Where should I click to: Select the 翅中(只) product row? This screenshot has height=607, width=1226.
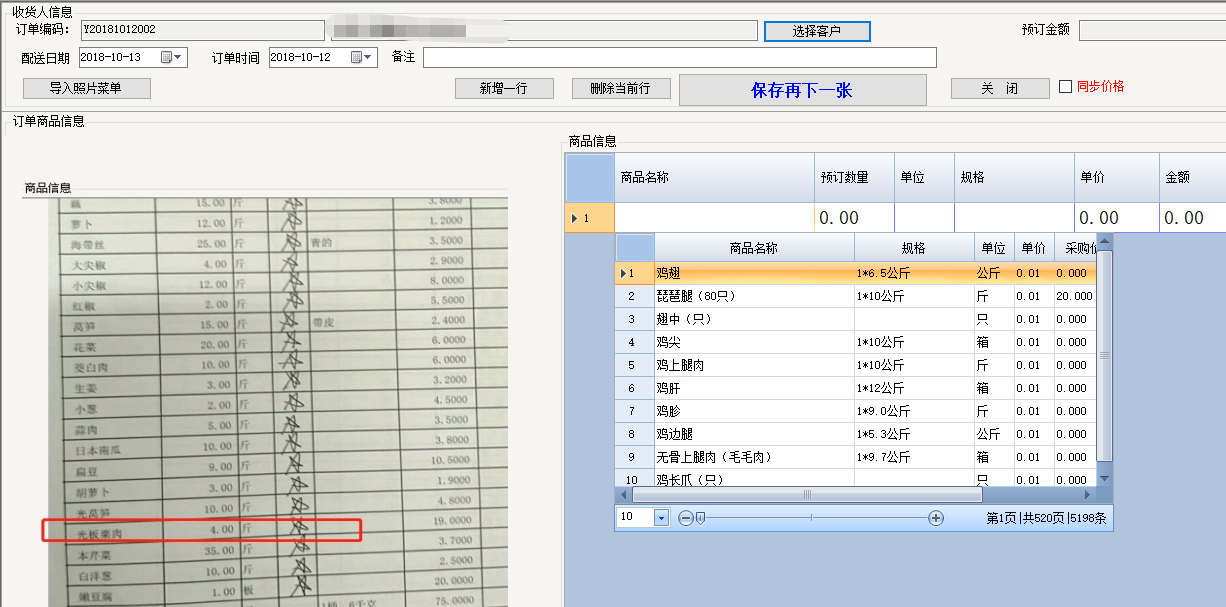[x=856, y=319]
